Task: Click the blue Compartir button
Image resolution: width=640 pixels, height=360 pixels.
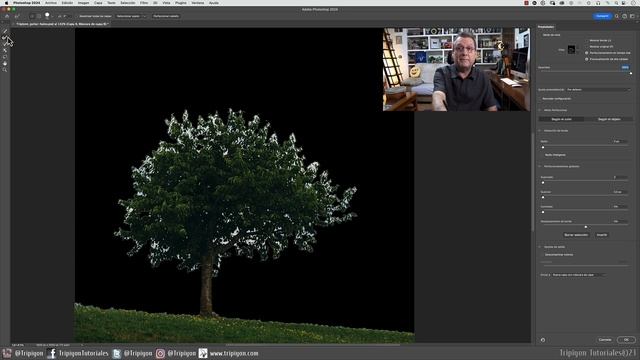Action: click(x=602, y=16)
